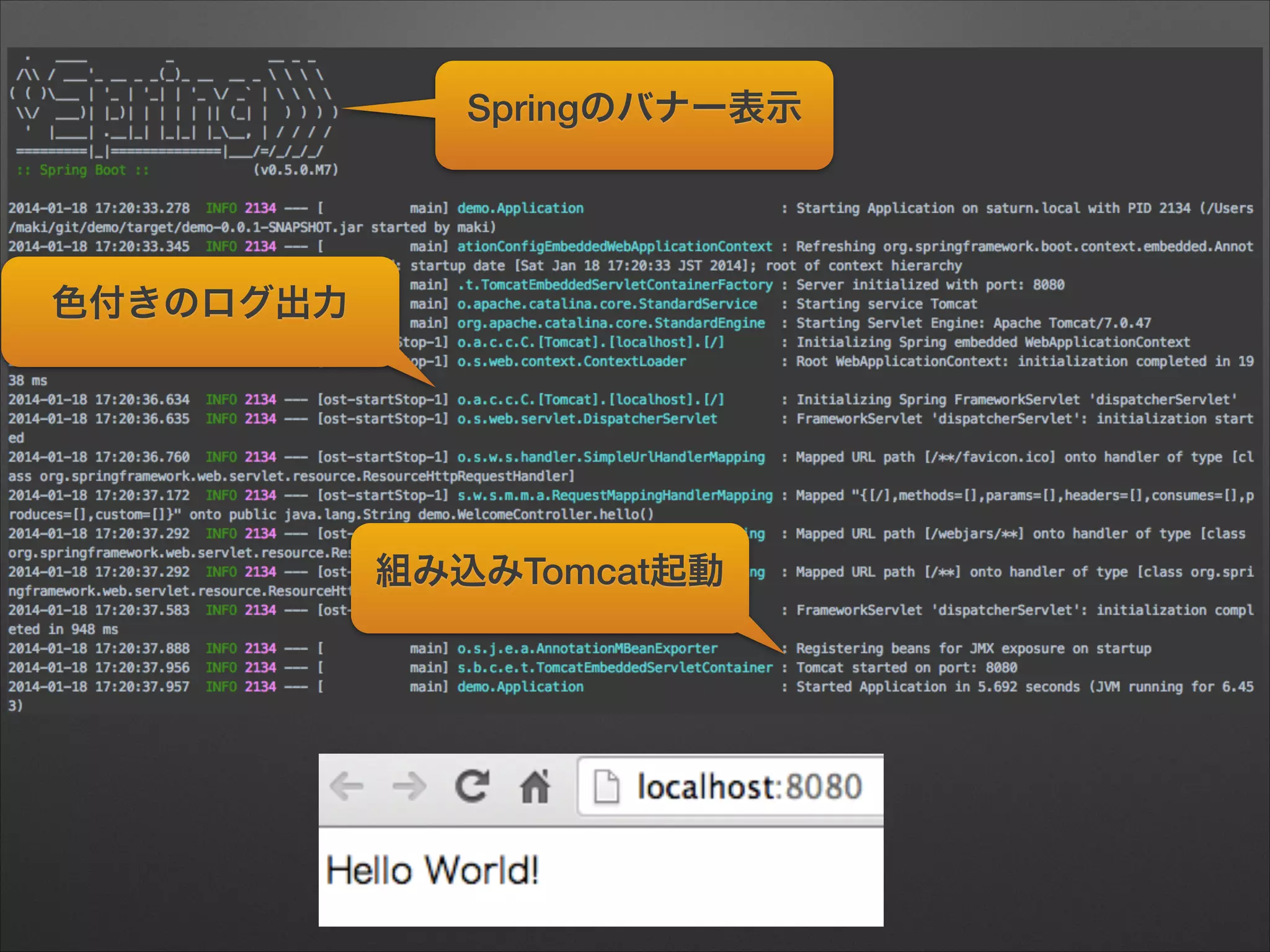This screenshot has height=952, width=1270.
Task: Click timestamp '2014-01-18 17:20:33.278'
Action: click(x=99, y=208)
